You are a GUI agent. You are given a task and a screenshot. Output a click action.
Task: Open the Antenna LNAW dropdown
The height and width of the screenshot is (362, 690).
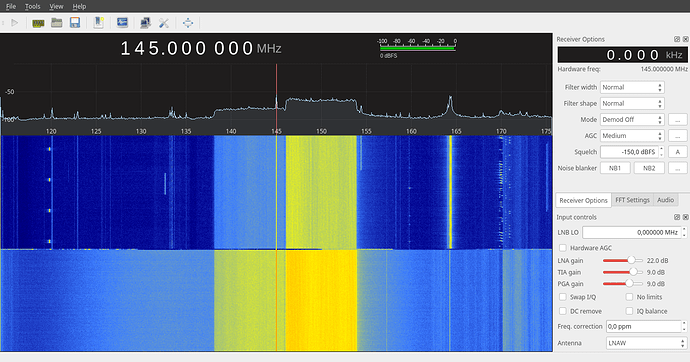pyautogui.click(x=646, y=343)
